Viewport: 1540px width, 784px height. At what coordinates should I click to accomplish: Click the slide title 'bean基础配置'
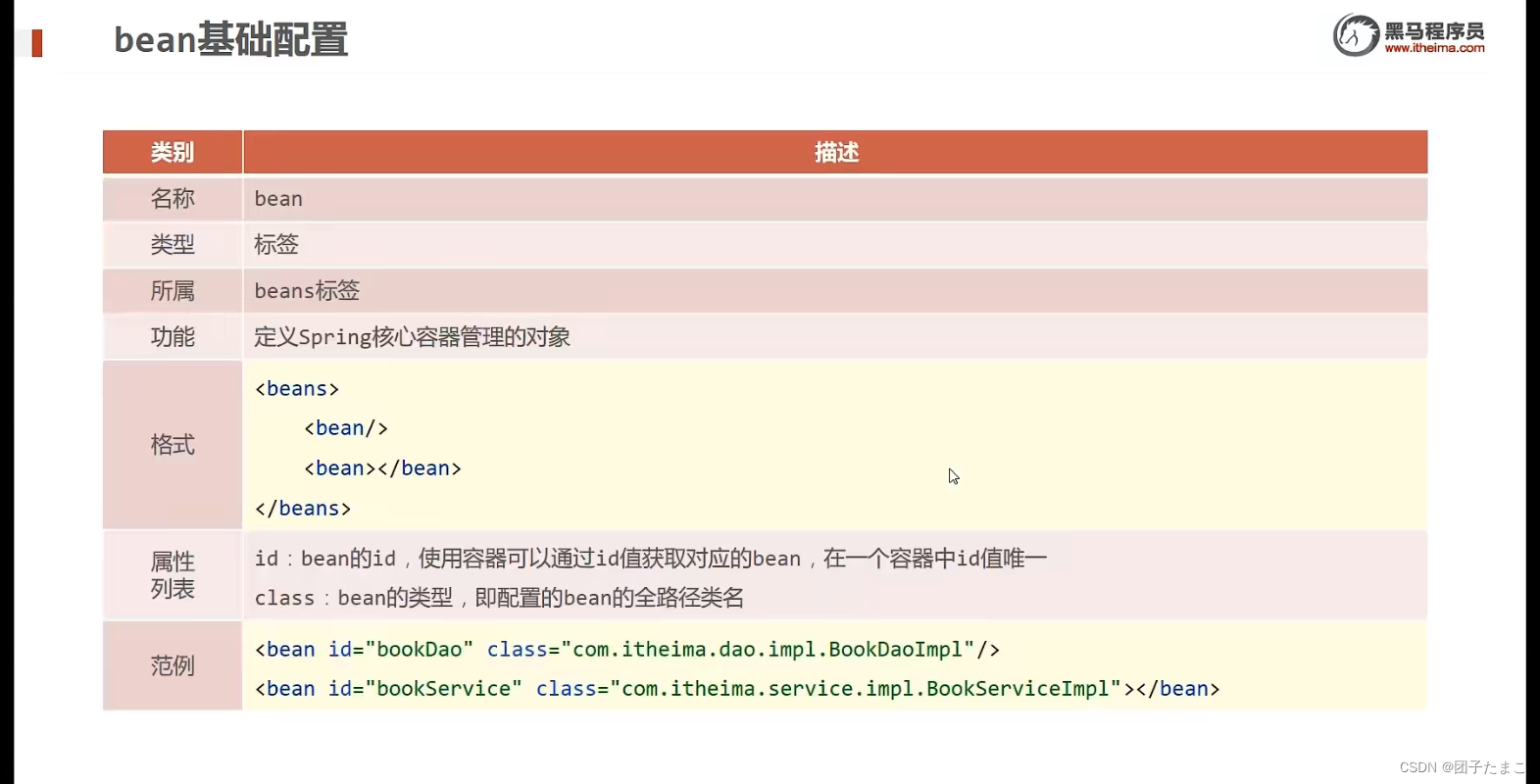click(231, 40)
